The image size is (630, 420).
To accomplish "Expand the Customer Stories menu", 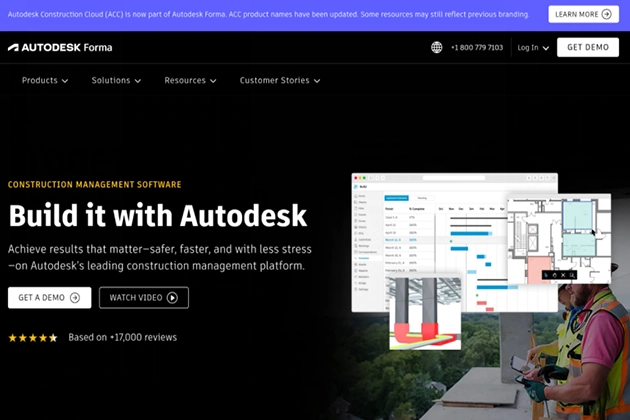I will (280, 80).
